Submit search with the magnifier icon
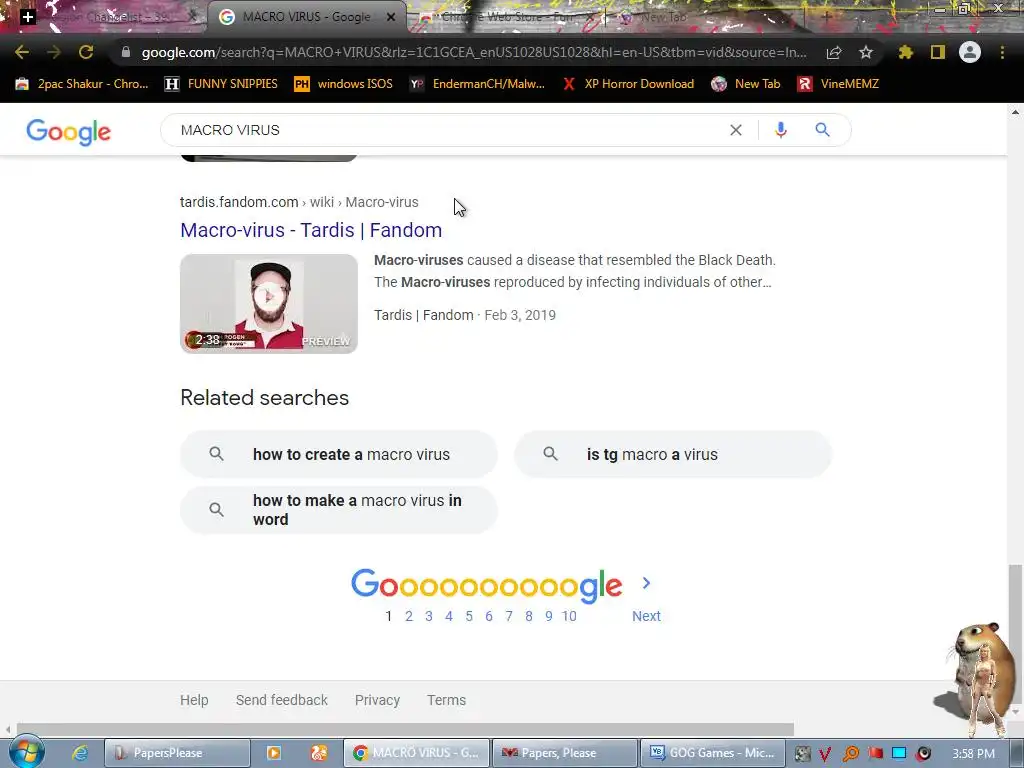The height and width of the screenshot is (768, 1024). click(822, 130)
